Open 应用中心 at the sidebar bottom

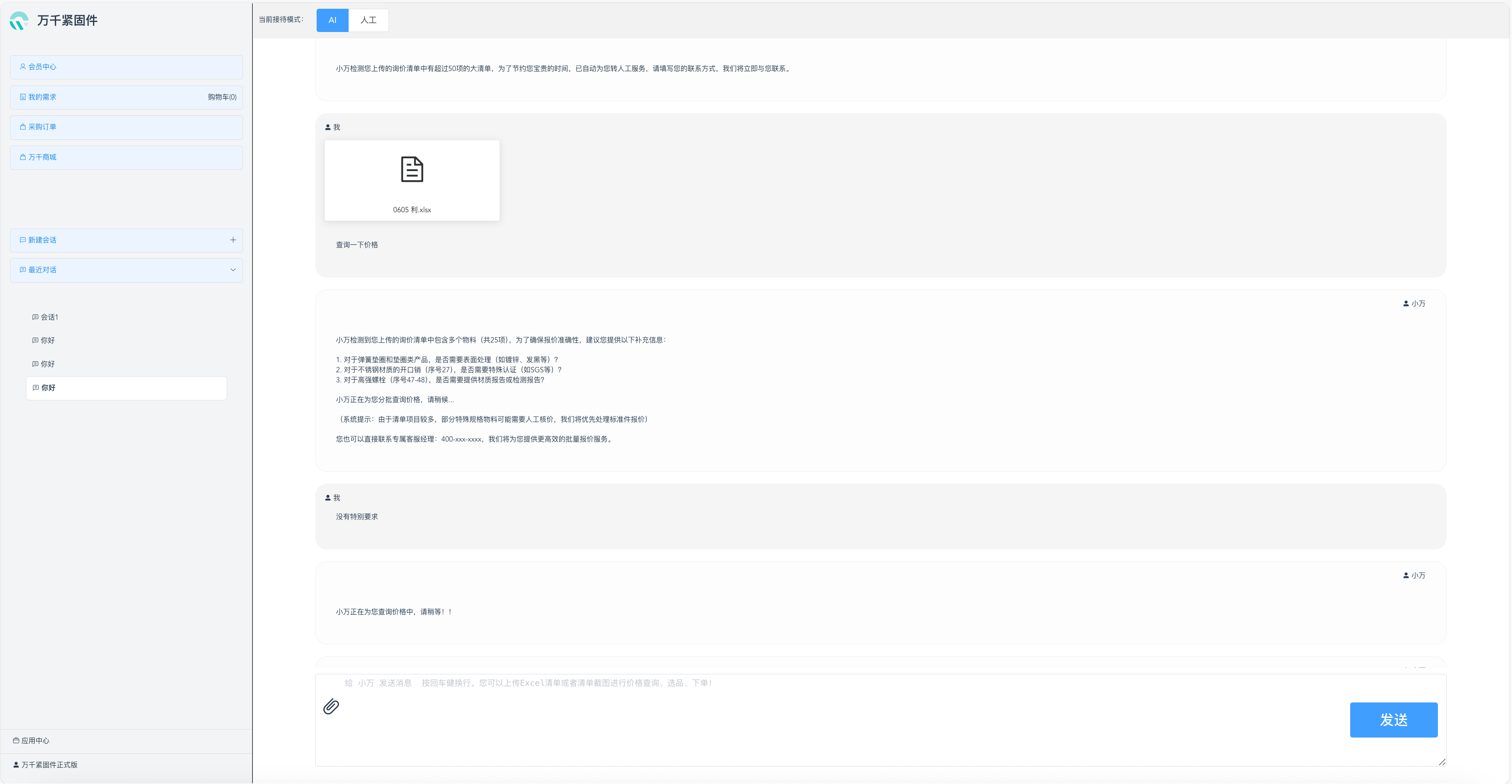[35, 741]
